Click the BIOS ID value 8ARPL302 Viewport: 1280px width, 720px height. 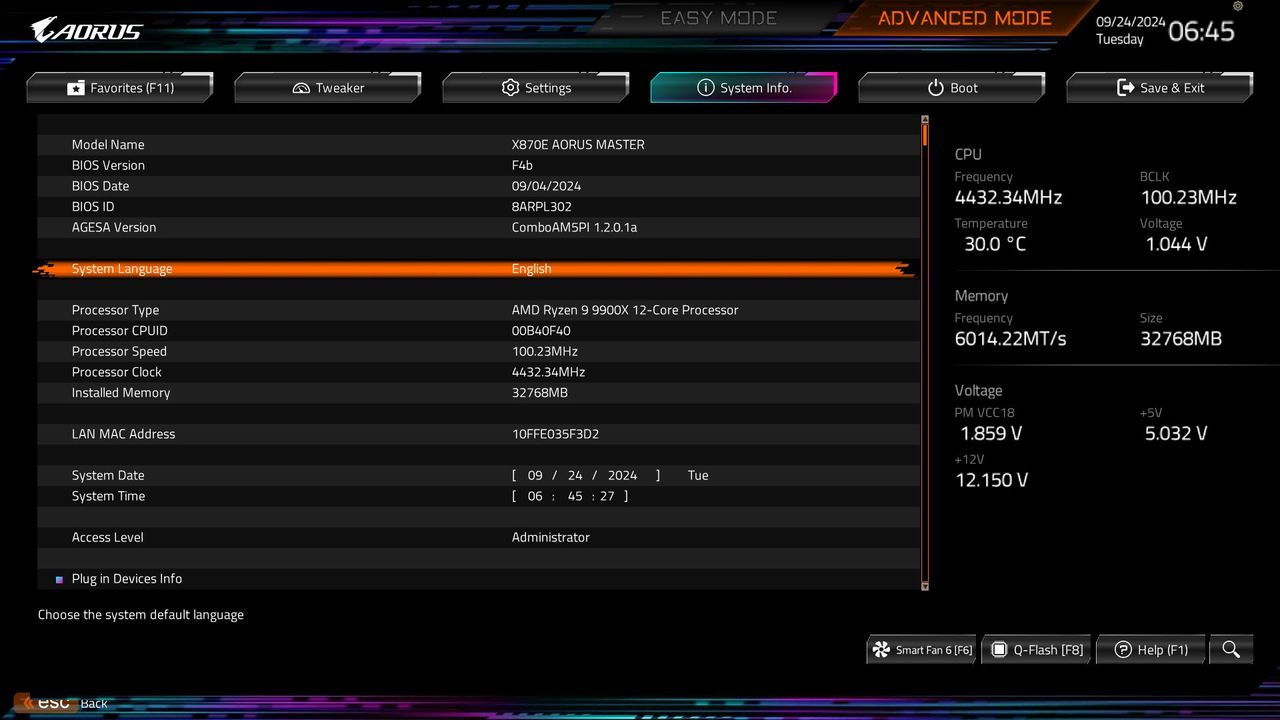pyautogui.click(x=541, y=207)
